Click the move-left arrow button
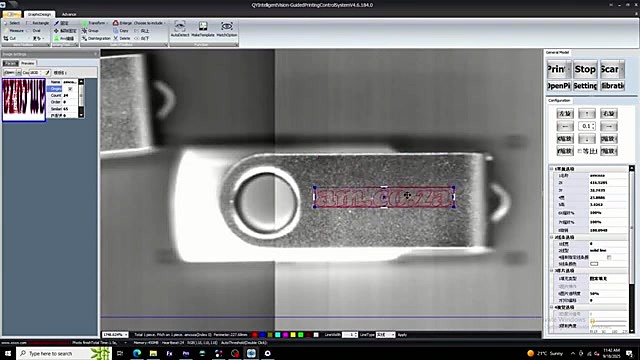Viewport: 640px width, 360px height. coord(565,126)
